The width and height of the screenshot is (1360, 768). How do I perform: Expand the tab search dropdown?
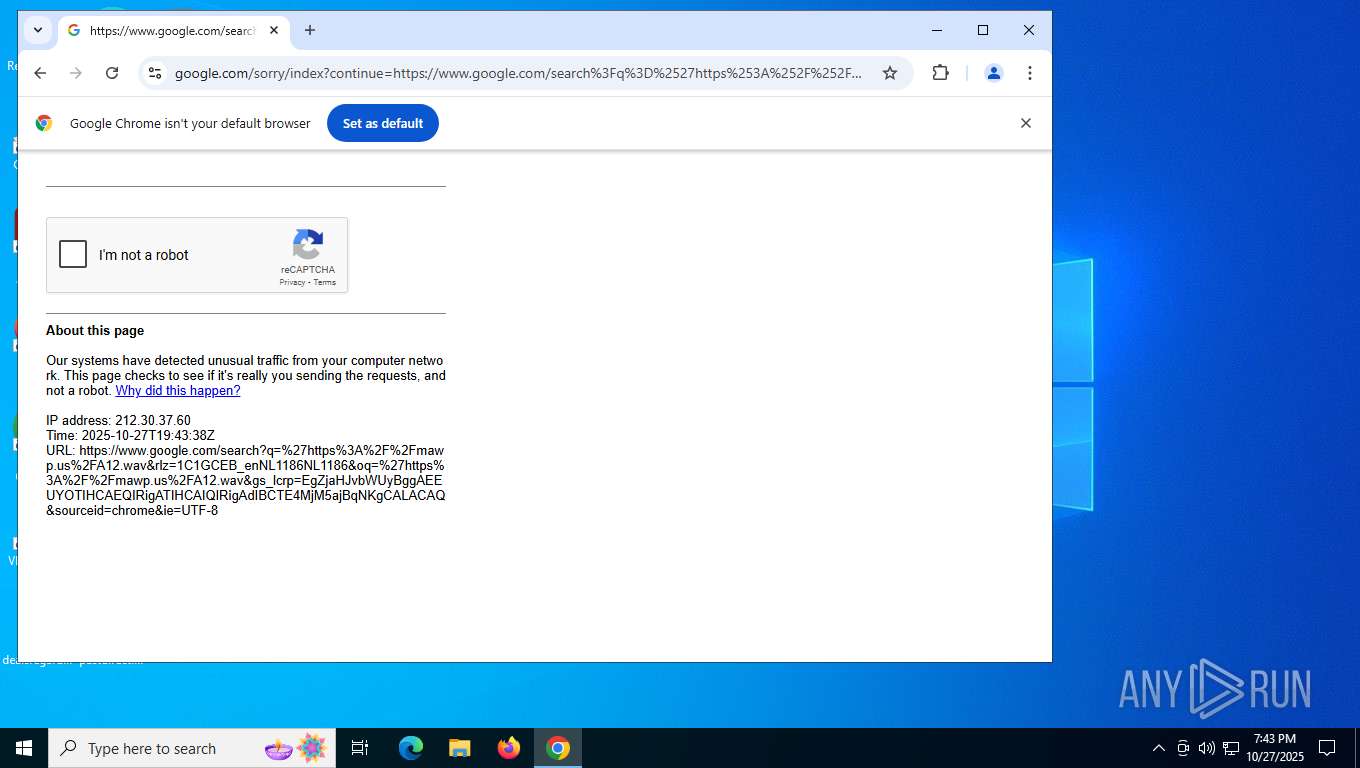tap(38, 30)
